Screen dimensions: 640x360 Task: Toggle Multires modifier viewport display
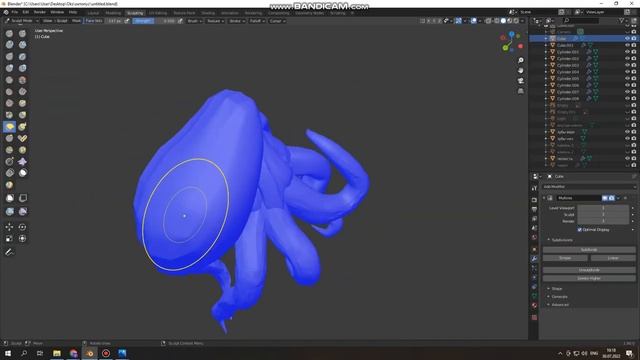[604, 198]
